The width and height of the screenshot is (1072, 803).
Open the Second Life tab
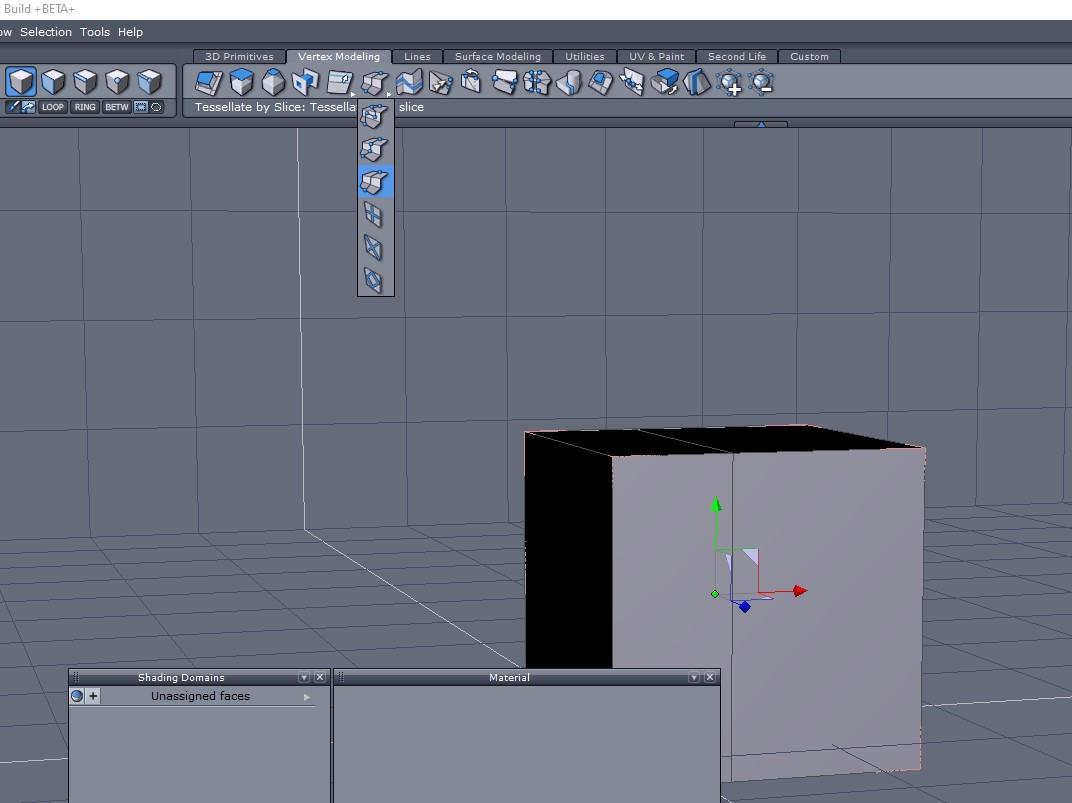[x=737, y=57]
